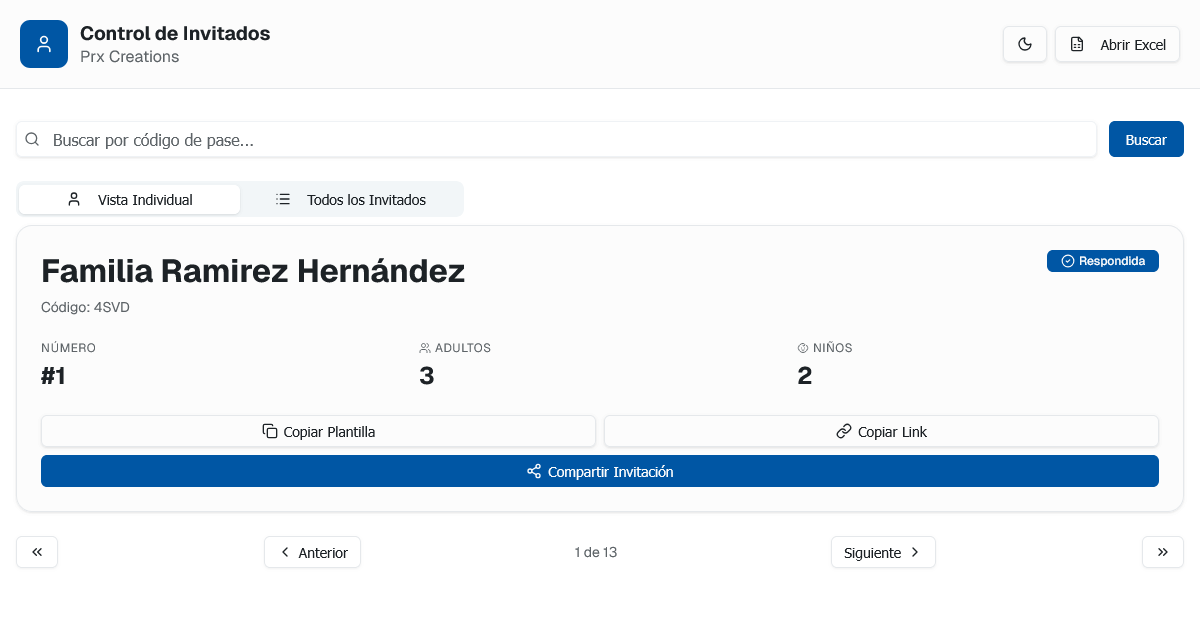Open the Abrir Excel button
The height and width of the screenshot is (630, 1200).
pos(1117,44)
